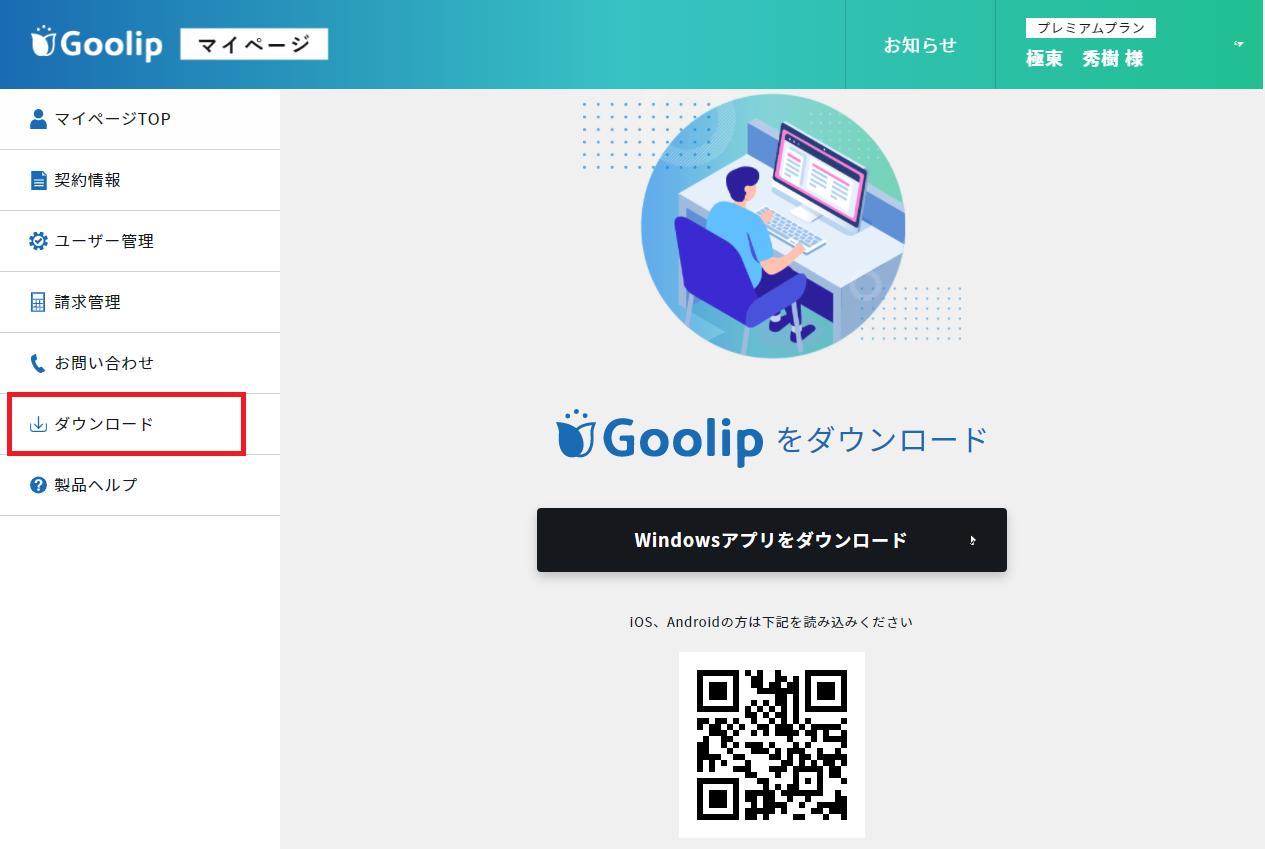Click the Goolip logo in header
Image resolution: width=1265 pixels, height=849 pixels.
tap(96, 43)
